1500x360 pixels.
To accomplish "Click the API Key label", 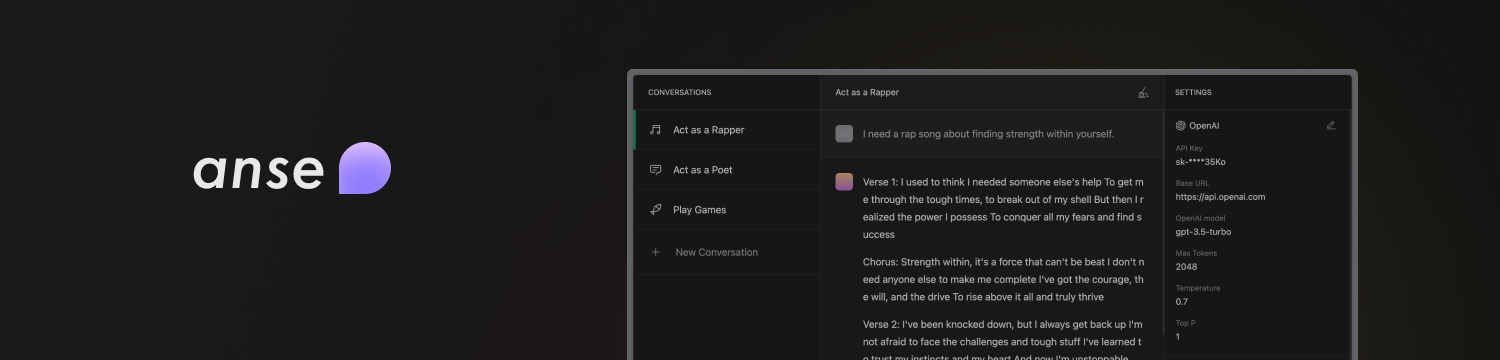I will [1189, 148].
